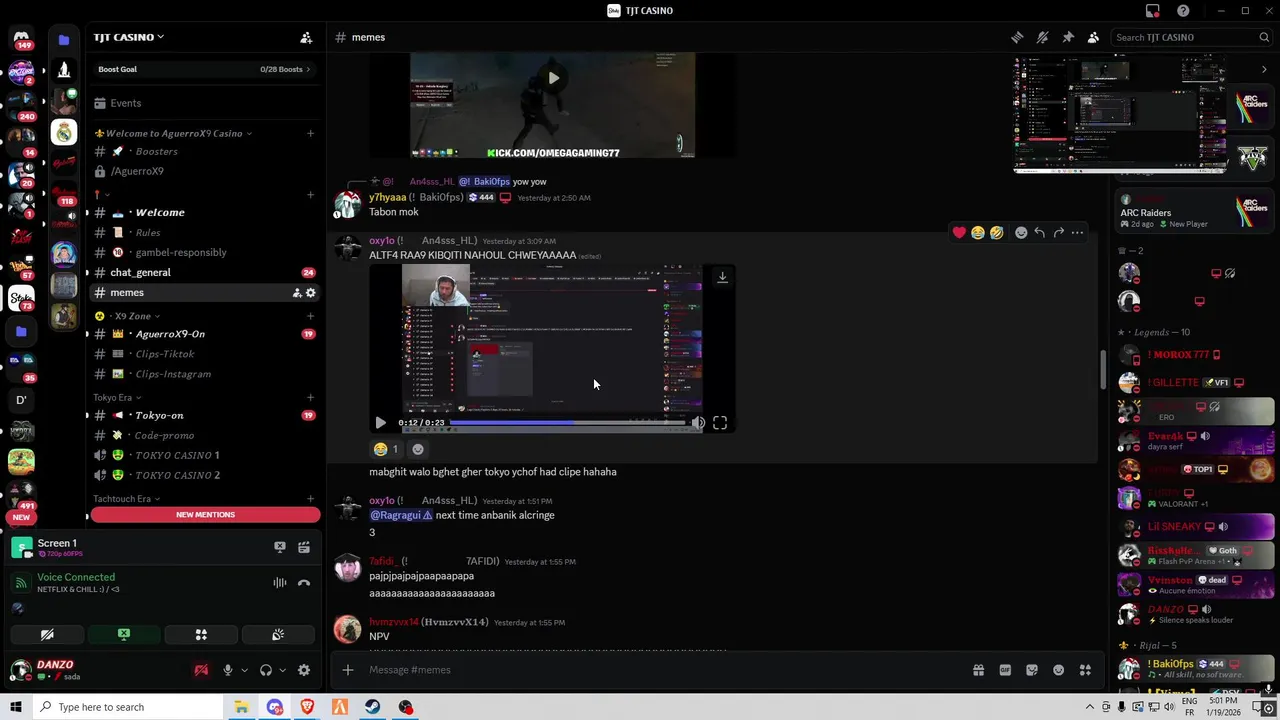Viewport: 1280px width, 720px height.
Task: Play the paused video clip
Action: 380,423
